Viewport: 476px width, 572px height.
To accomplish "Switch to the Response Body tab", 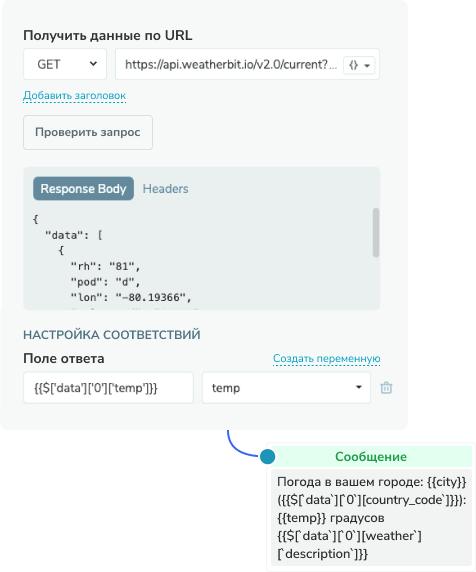I will point(84,189).
